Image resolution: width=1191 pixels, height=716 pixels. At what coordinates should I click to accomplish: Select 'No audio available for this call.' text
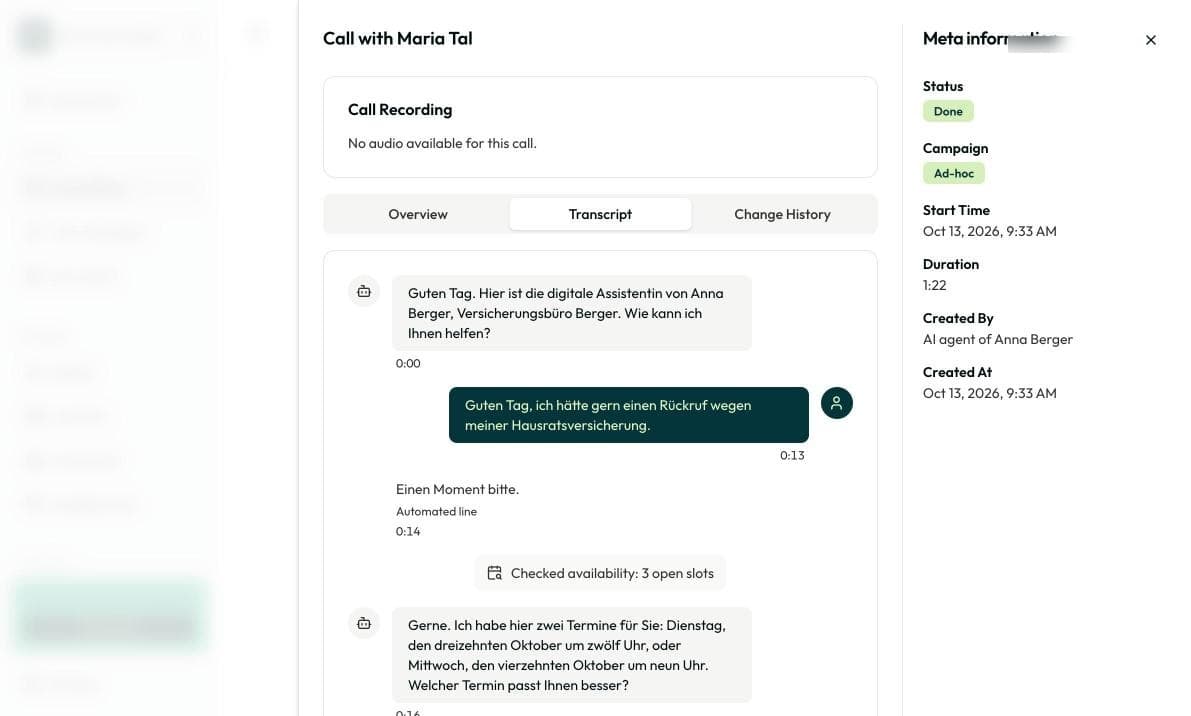coord(442,144)
